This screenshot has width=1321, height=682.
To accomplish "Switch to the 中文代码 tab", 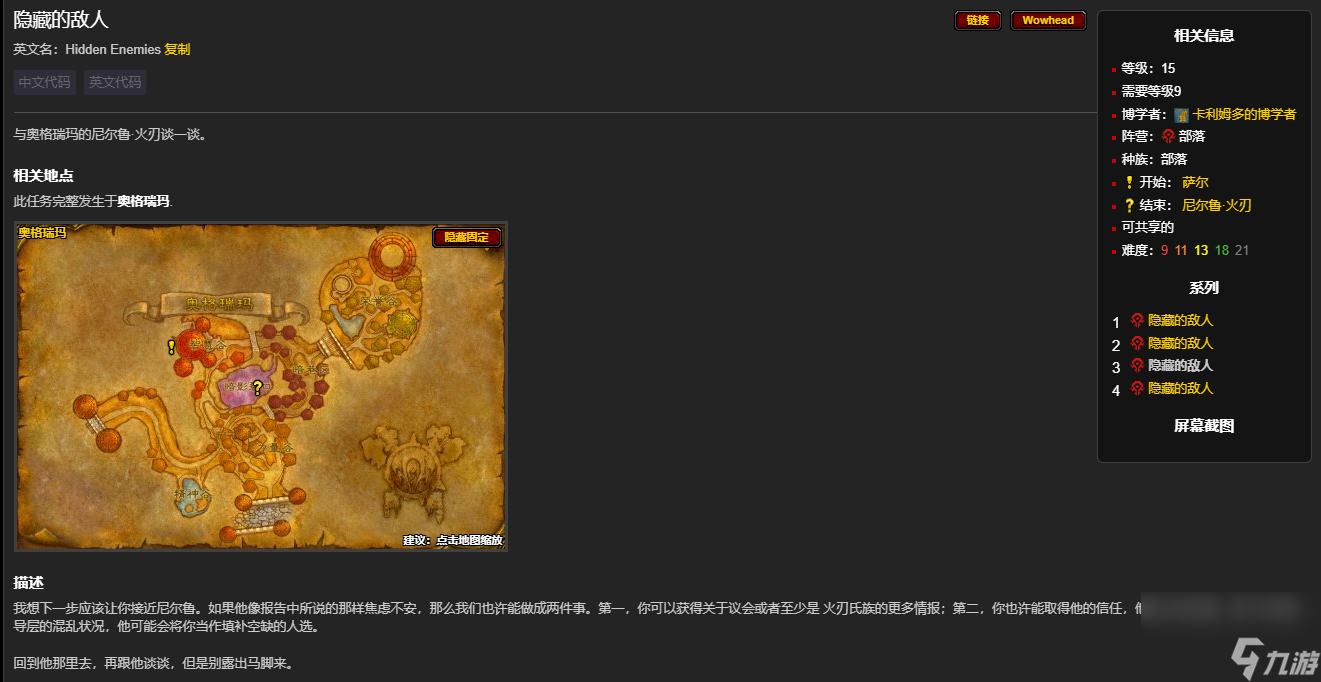I will (x=45, y=82).
